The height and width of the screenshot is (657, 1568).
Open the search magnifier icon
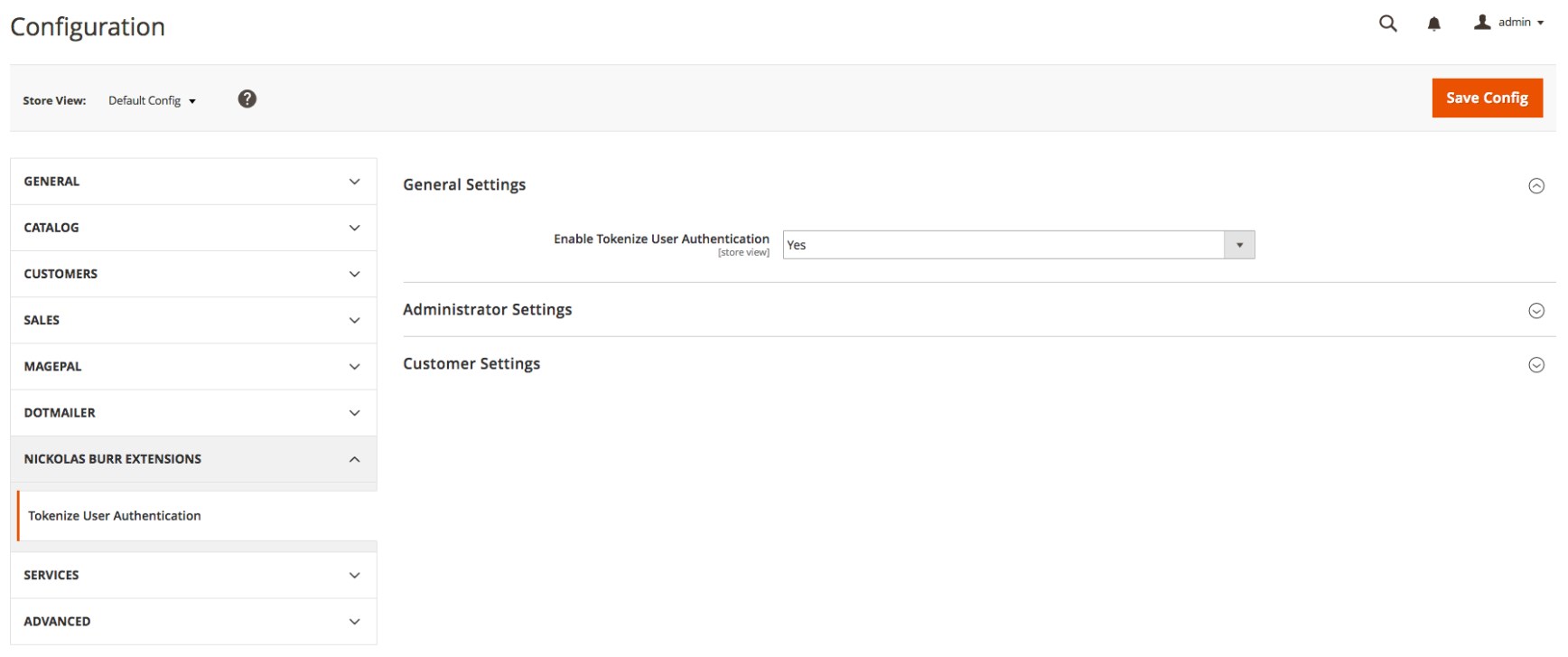tap(1387, 23)
